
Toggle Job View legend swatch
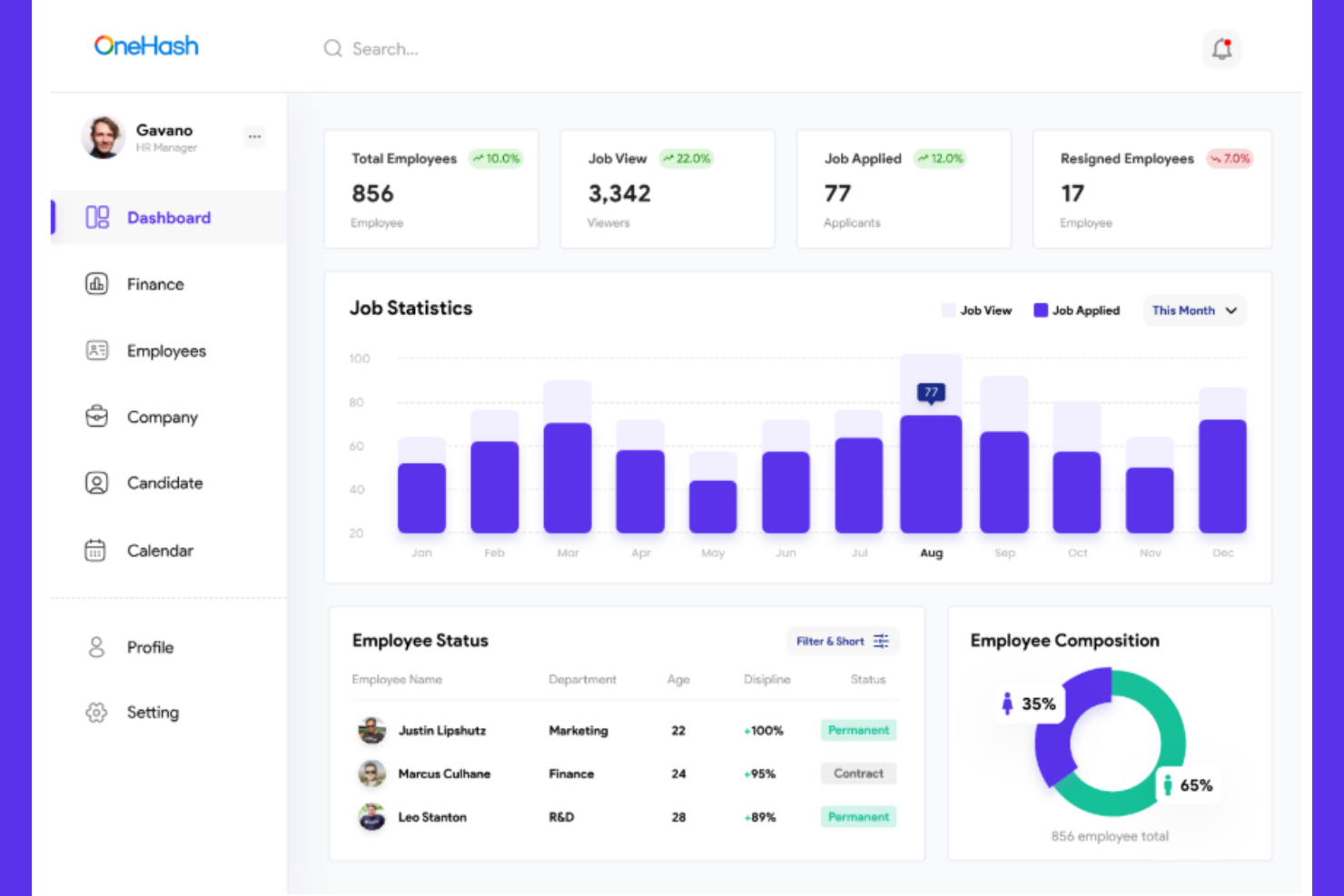[x=949, y=310]
